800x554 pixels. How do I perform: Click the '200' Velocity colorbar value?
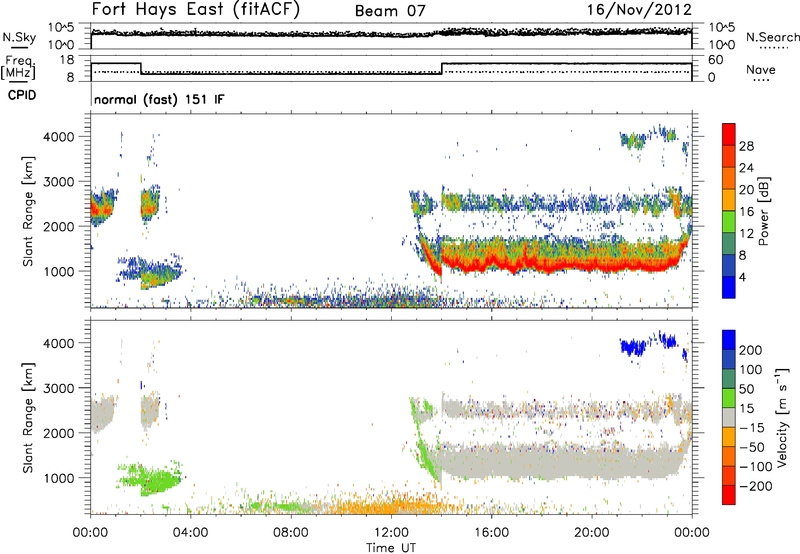click(751, 350)
